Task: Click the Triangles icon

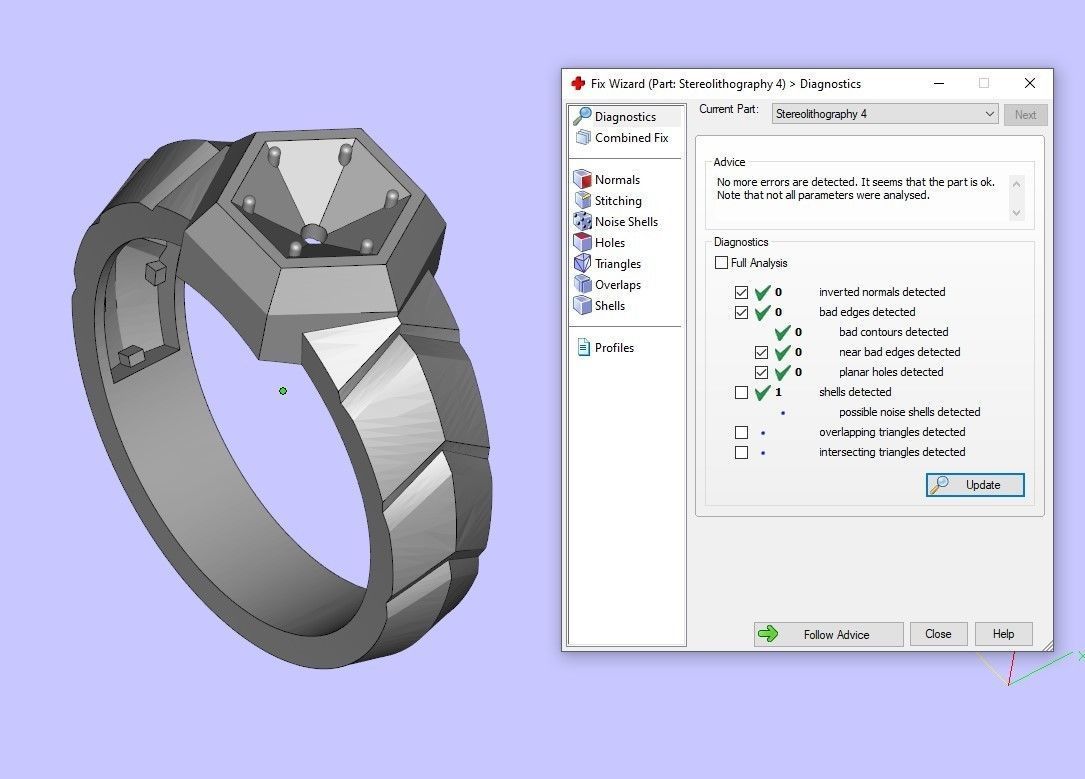Action: click(583, 264)
